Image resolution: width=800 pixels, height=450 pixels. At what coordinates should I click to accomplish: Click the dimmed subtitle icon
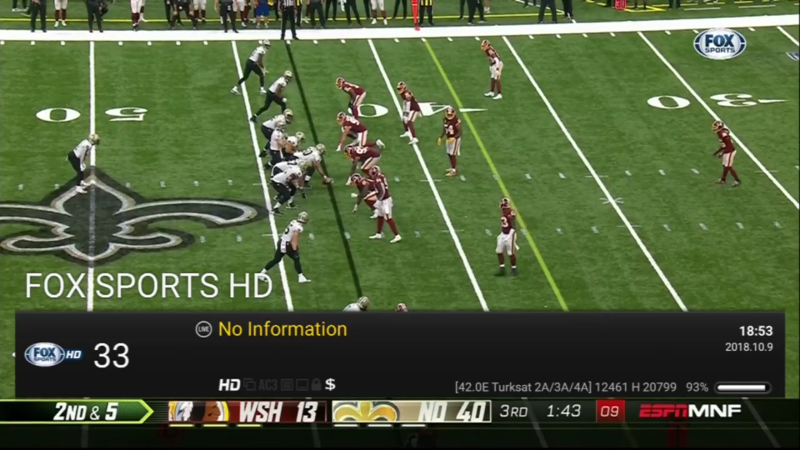tap(302, 385)
